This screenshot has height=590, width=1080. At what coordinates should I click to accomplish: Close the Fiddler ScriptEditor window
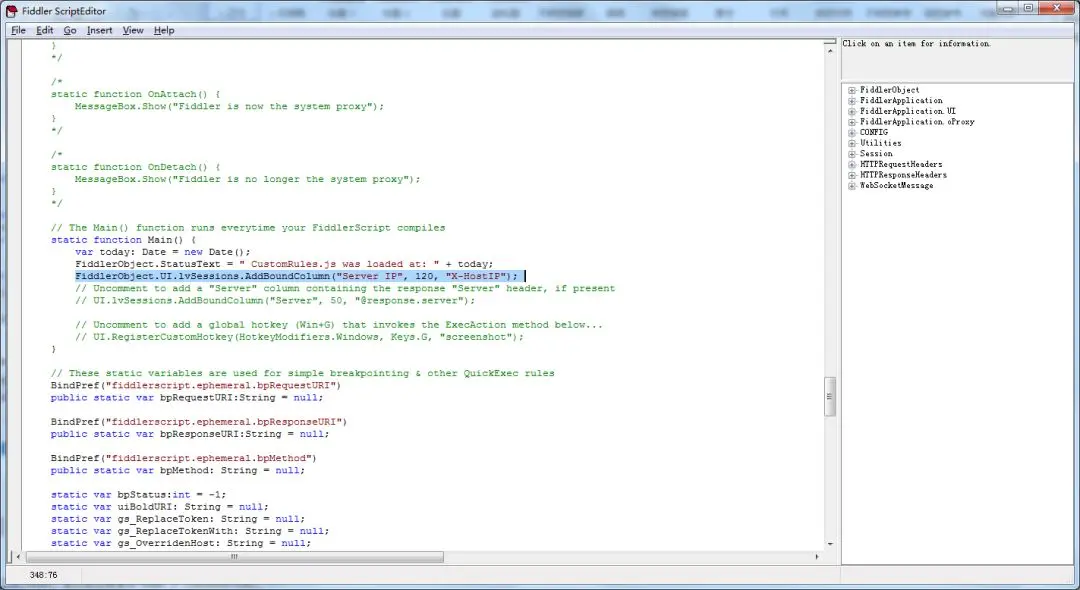tap(1057, 8)
